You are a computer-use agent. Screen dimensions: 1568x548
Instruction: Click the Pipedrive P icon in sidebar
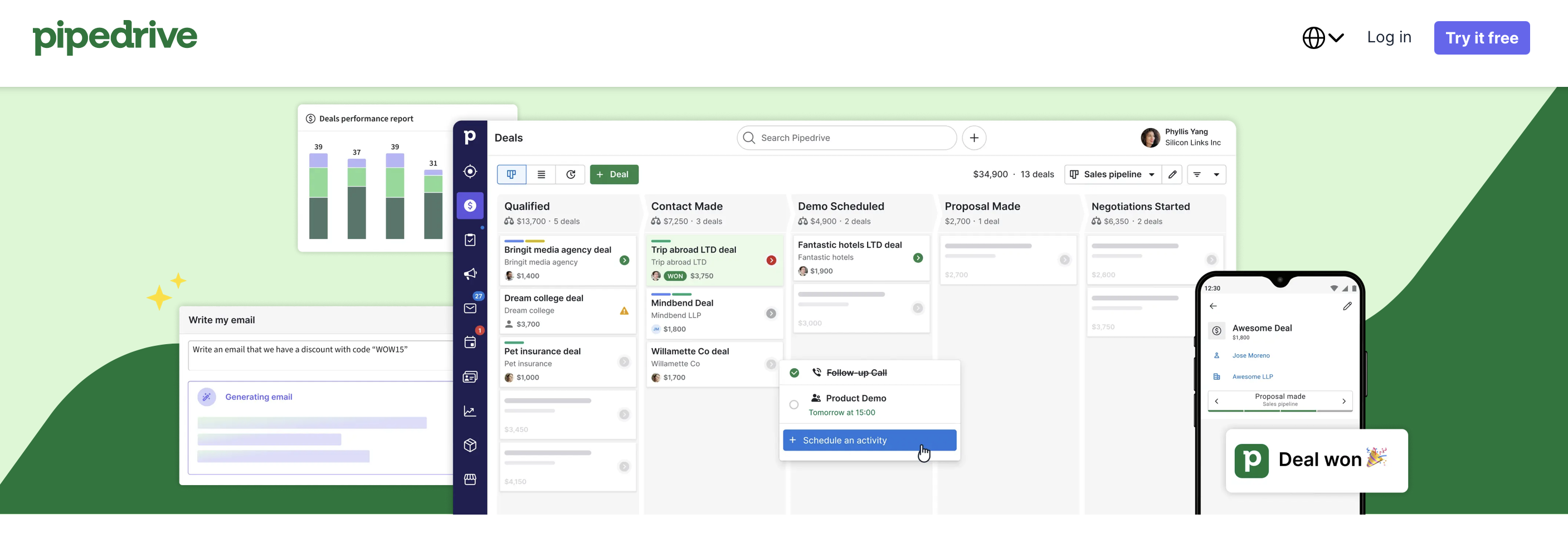(x=470, y=138)
